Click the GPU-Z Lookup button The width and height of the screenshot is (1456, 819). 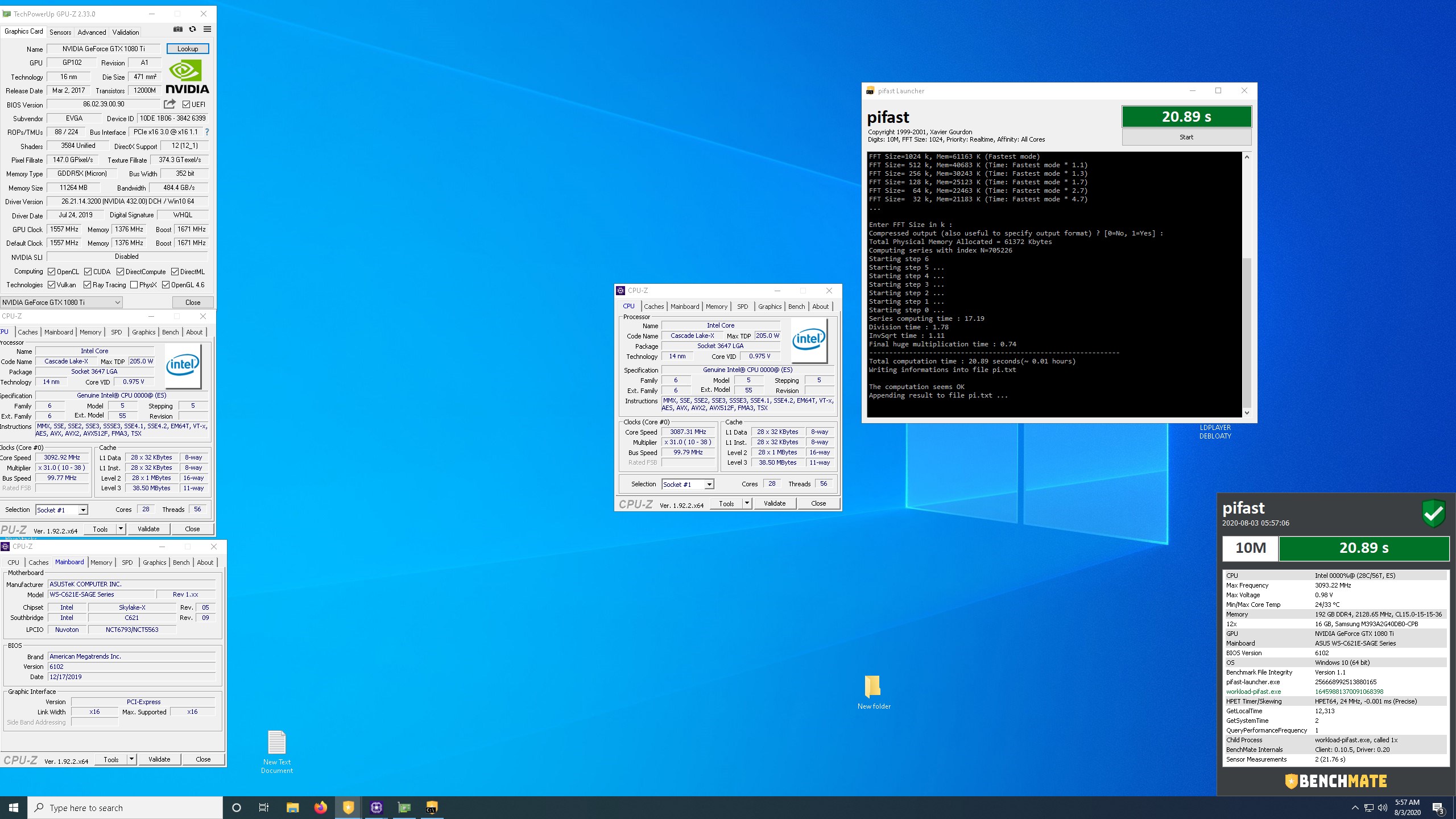pyautogui.click(x=188, y=49)
